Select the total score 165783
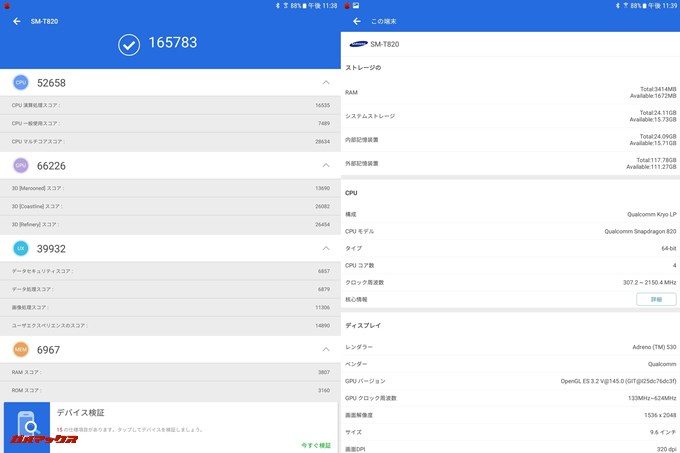The height and width of the screenshot is (453, 680). point(173,42)
